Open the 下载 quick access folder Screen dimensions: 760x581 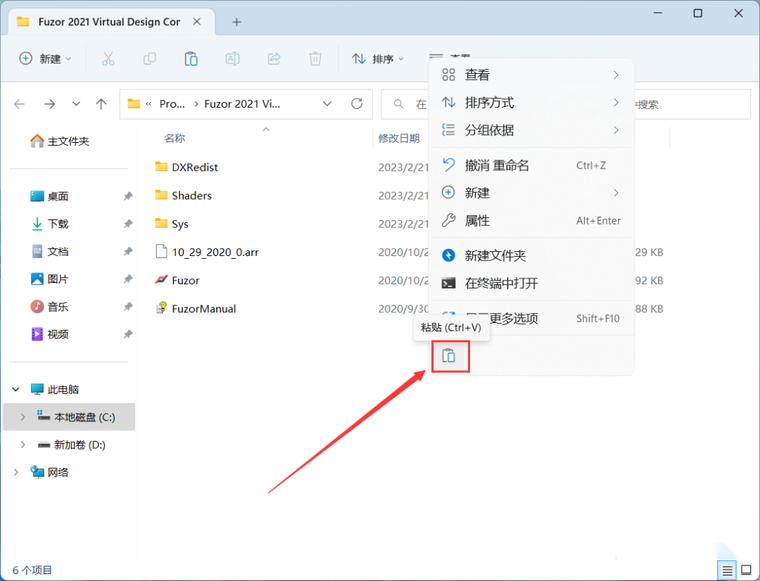pyautogui.click(x=58, y=224)
